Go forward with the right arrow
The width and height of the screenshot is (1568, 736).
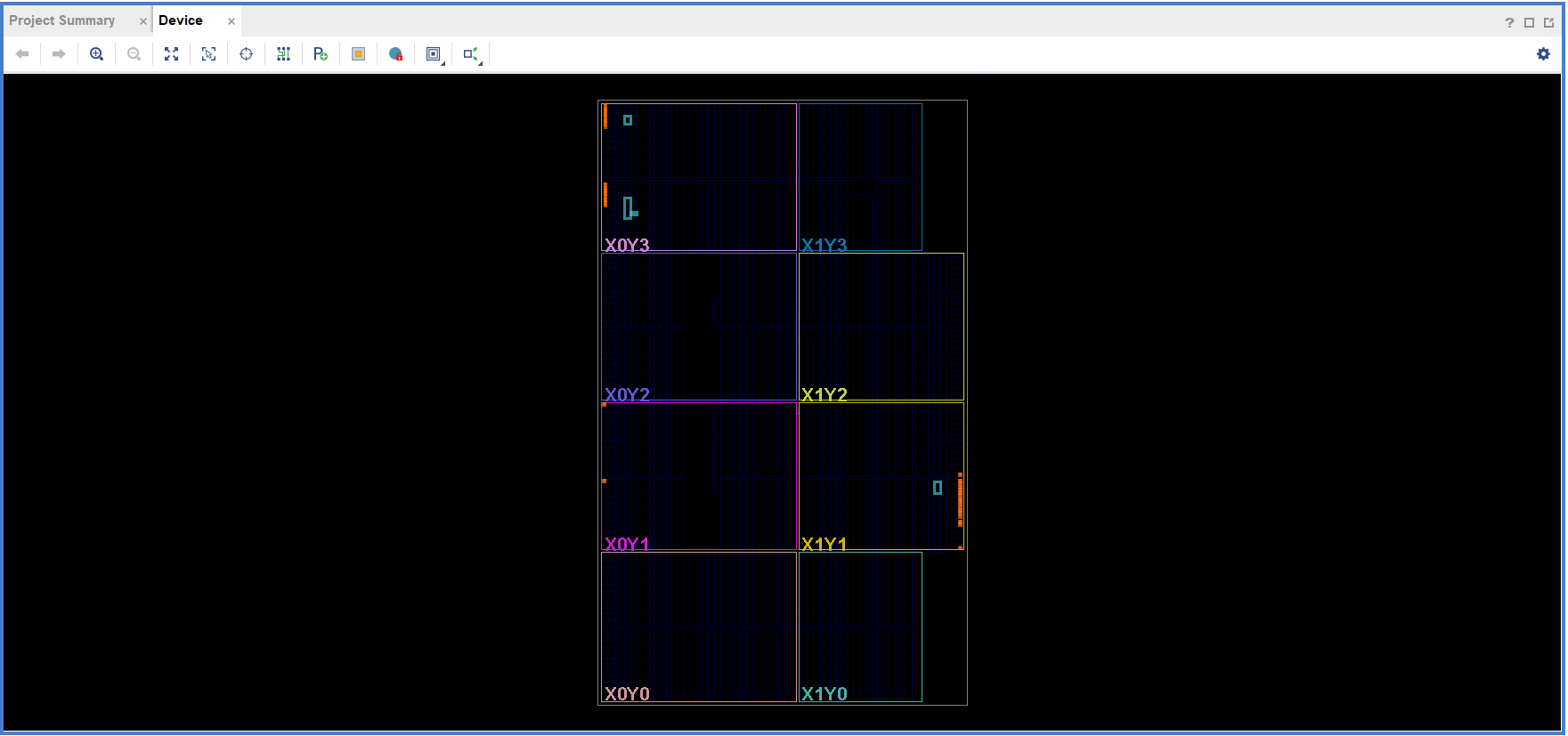click(59, 54)
